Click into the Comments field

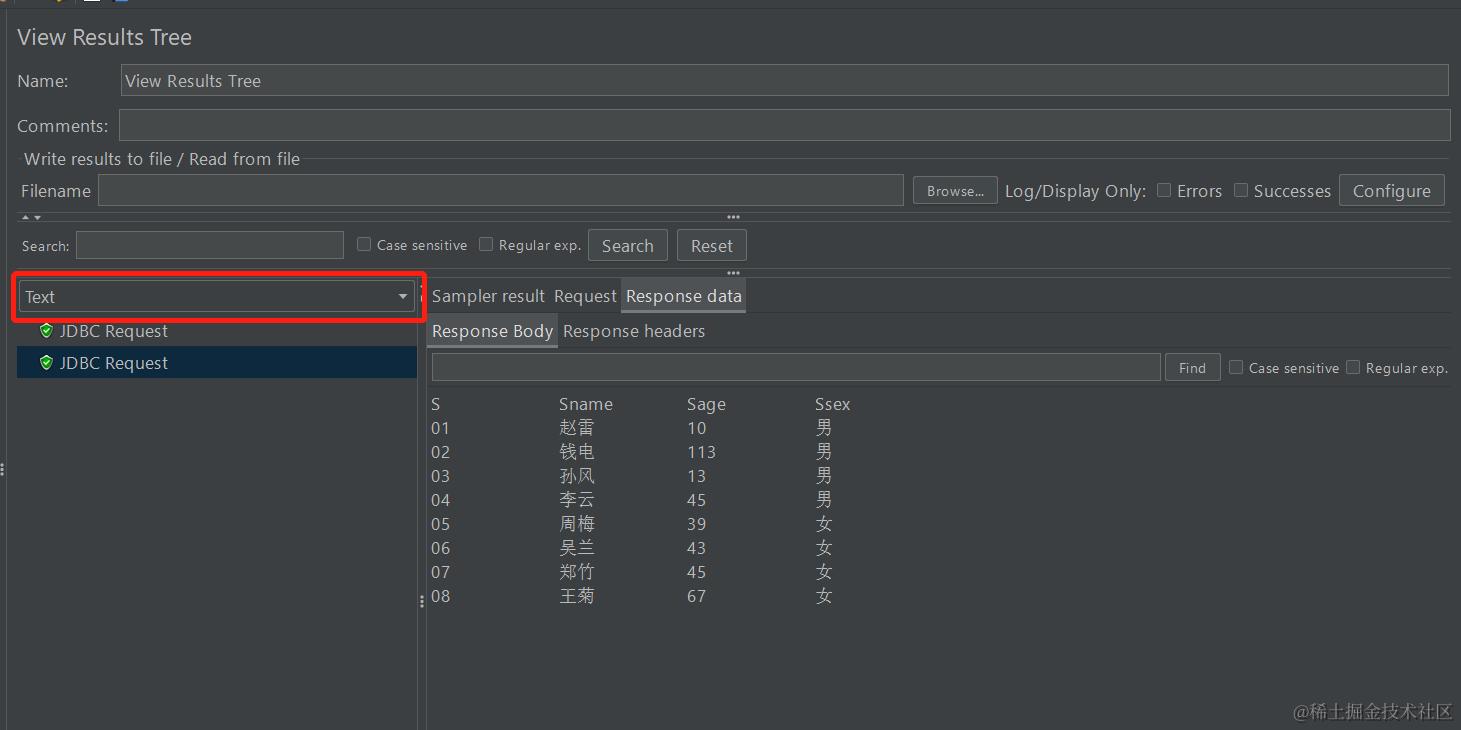point(785,125)
